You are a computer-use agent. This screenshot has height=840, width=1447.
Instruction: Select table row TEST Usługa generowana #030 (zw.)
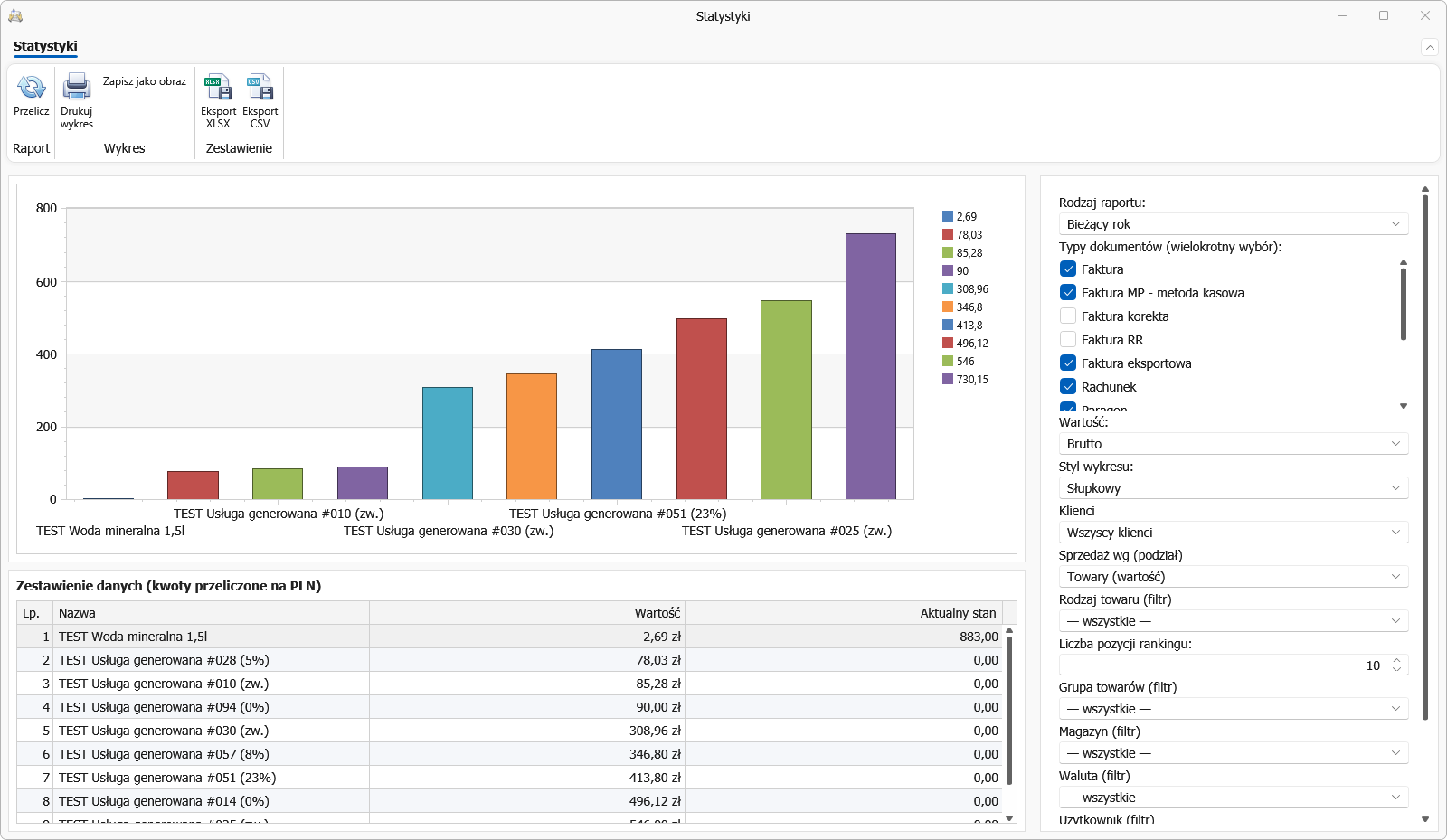click(509, 731)
